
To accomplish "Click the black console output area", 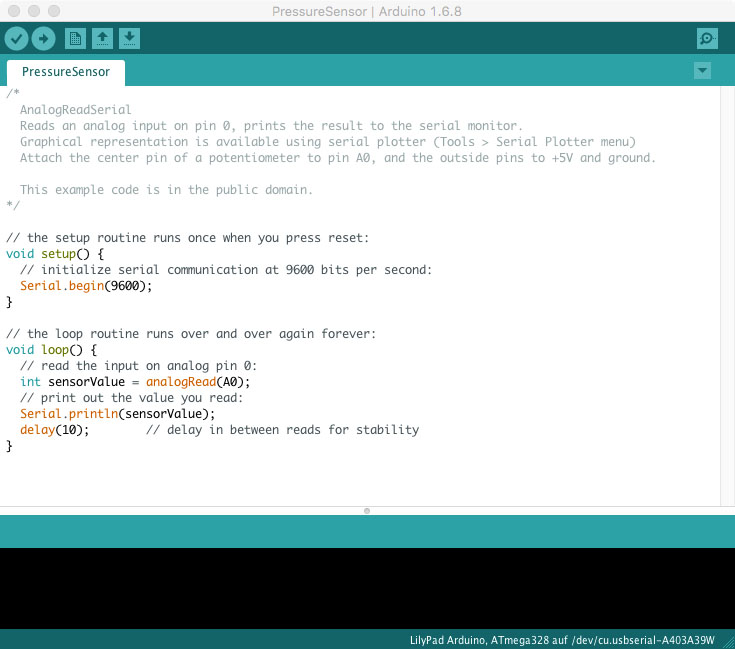I will pyautogui.click(x=368, y=588).
